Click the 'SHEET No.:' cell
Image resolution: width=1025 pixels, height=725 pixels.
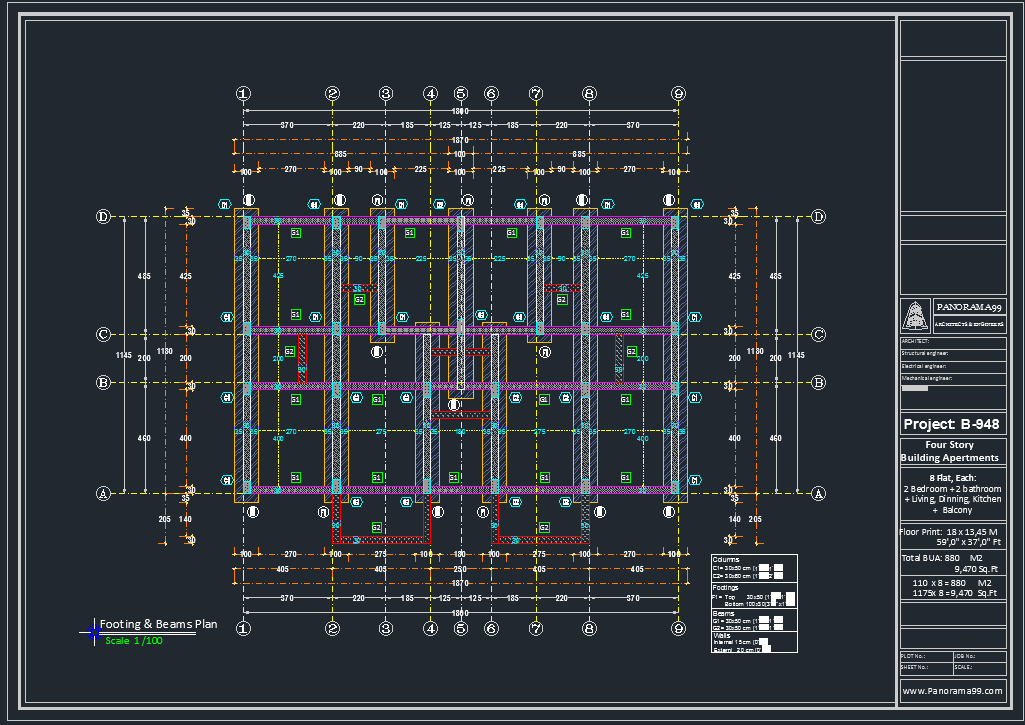926,668
